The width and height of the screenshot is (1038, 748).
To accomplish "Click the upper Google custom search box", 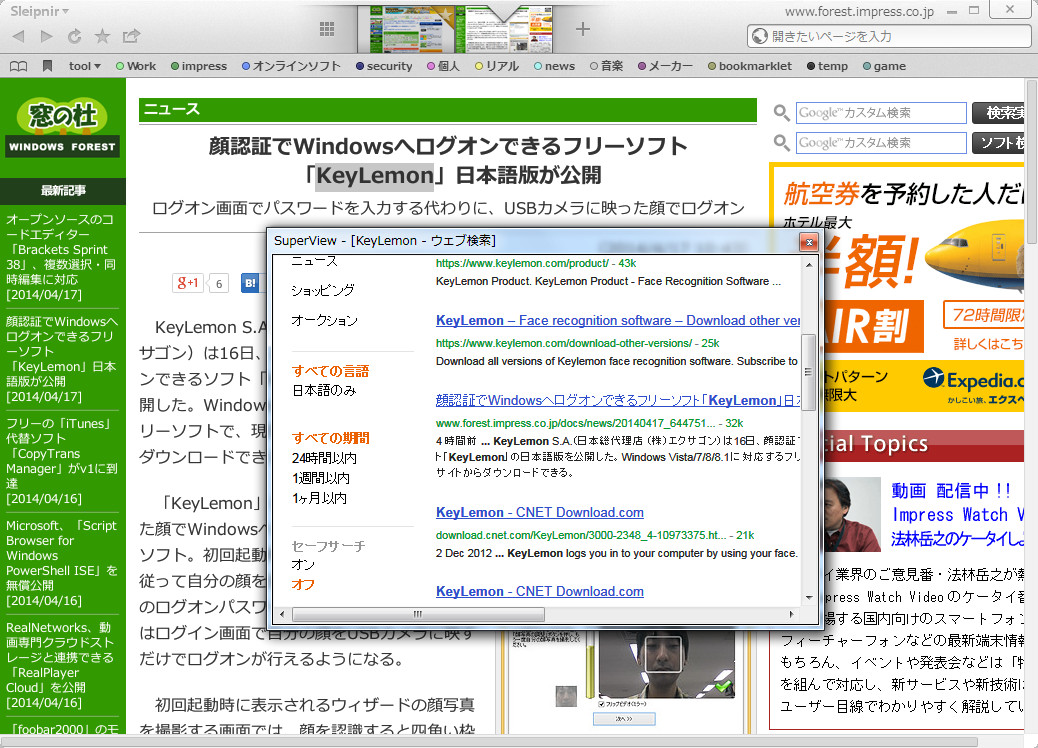I will 881,113.
